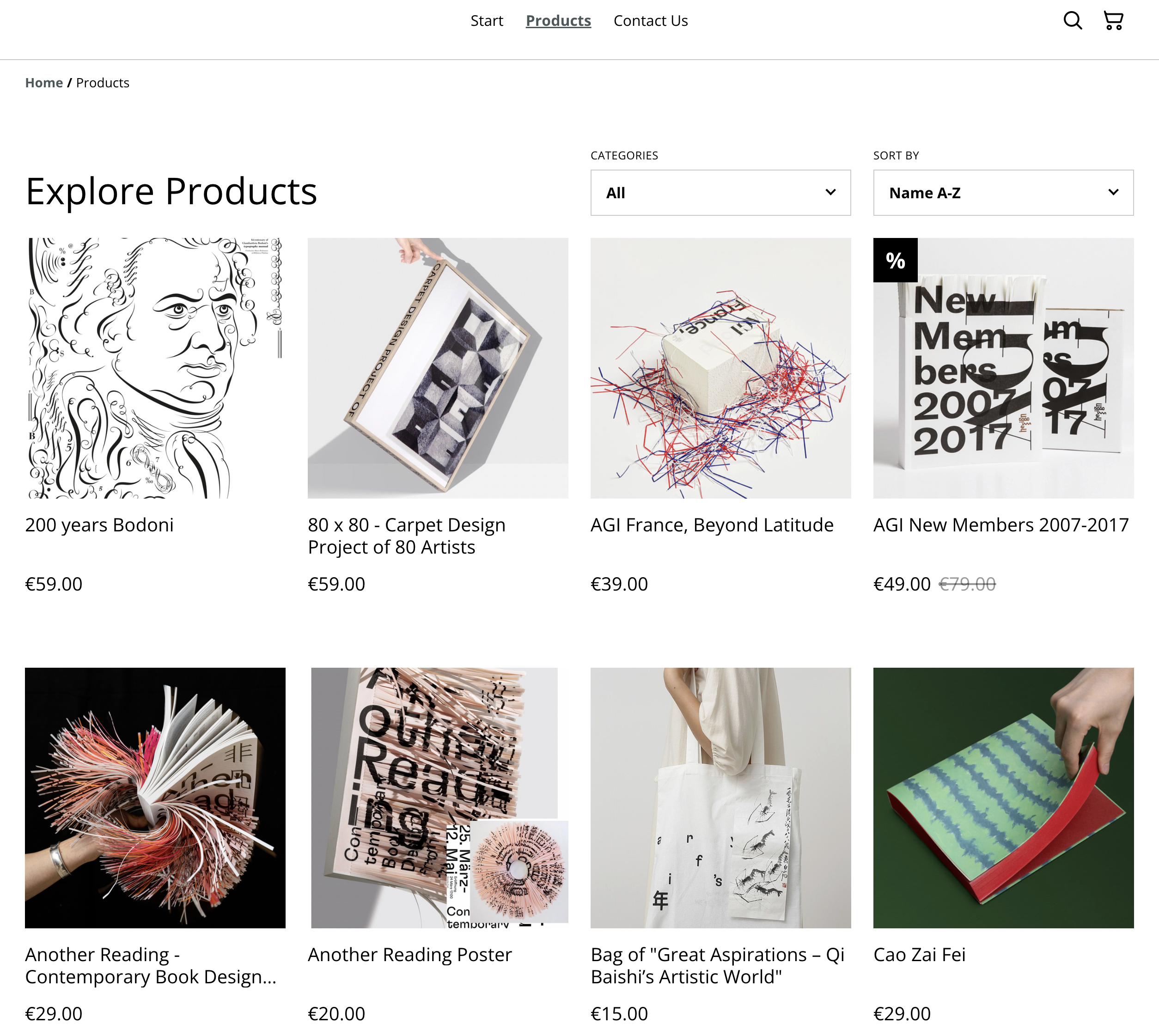Open the Sort By Name A-Z dropdown
Image resolution: width=1159 pixels, height=1036 pixels.
1003,193
